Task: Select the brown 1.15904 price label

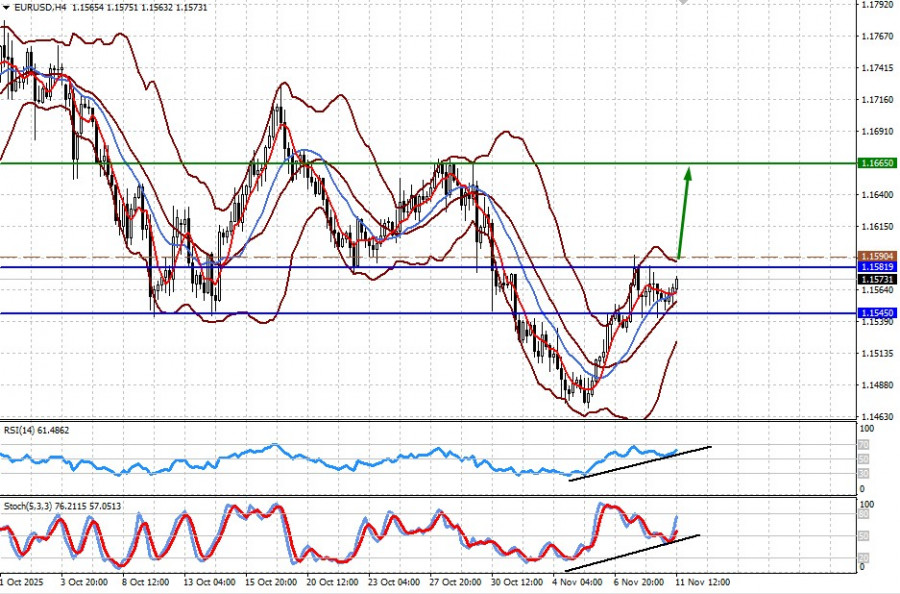Action: [x=876, y=256]
